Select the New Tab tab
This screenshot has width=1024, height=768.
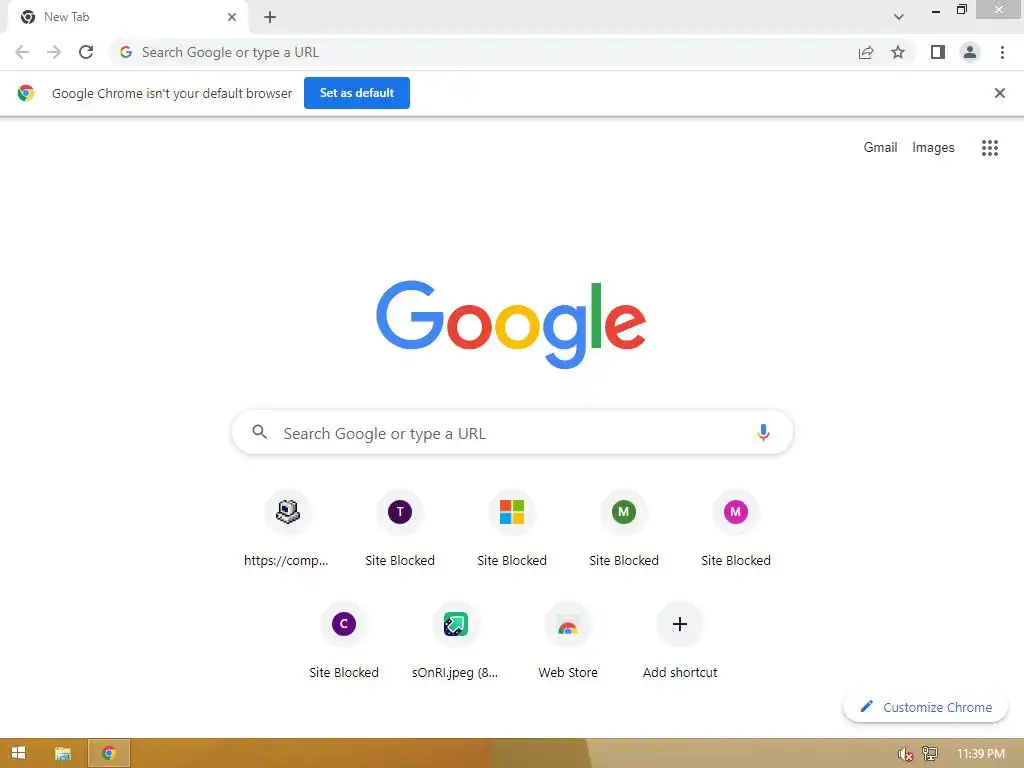click(127, 17)
